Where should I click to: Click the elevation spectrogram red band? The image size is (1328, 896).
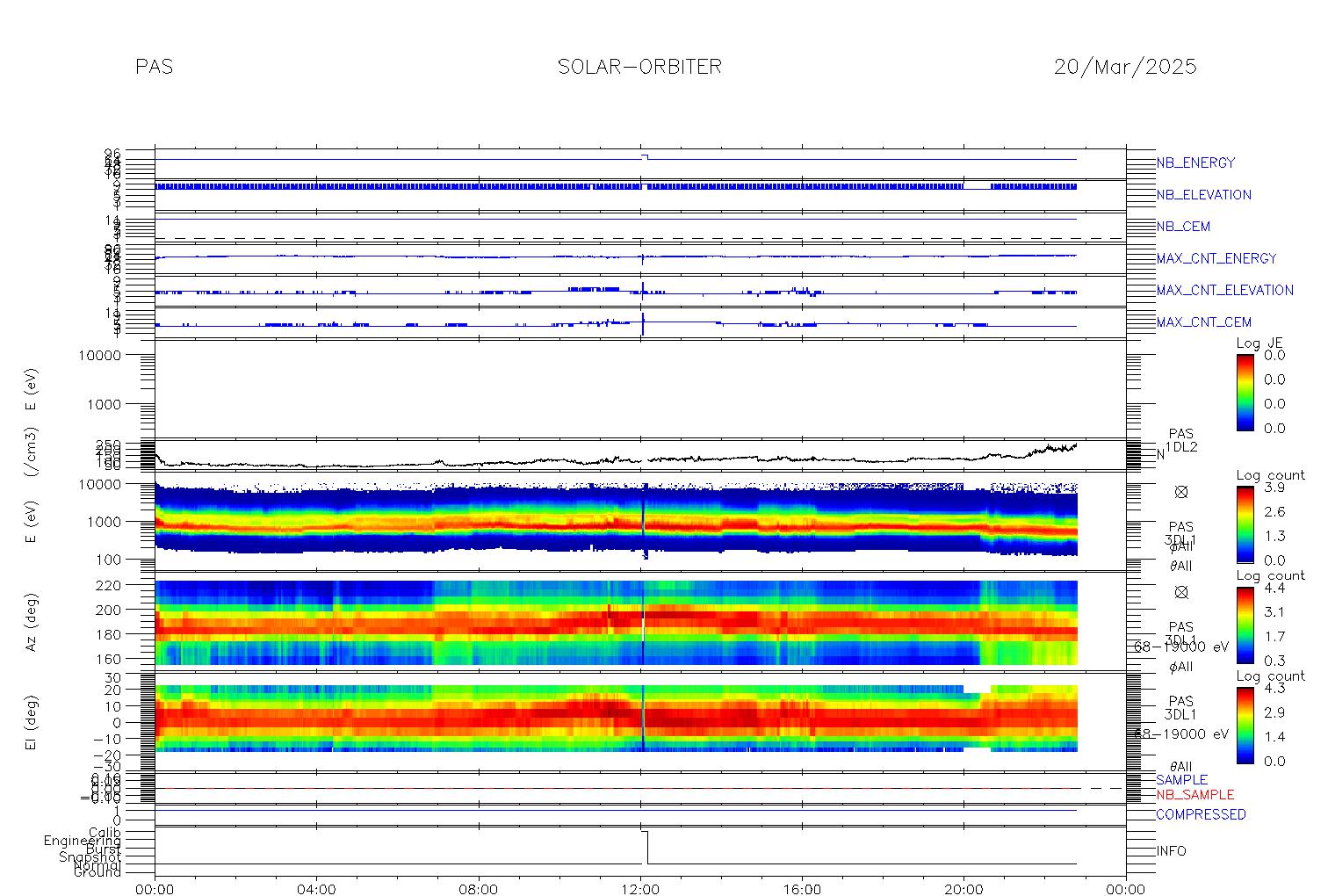tap(615, 719)
